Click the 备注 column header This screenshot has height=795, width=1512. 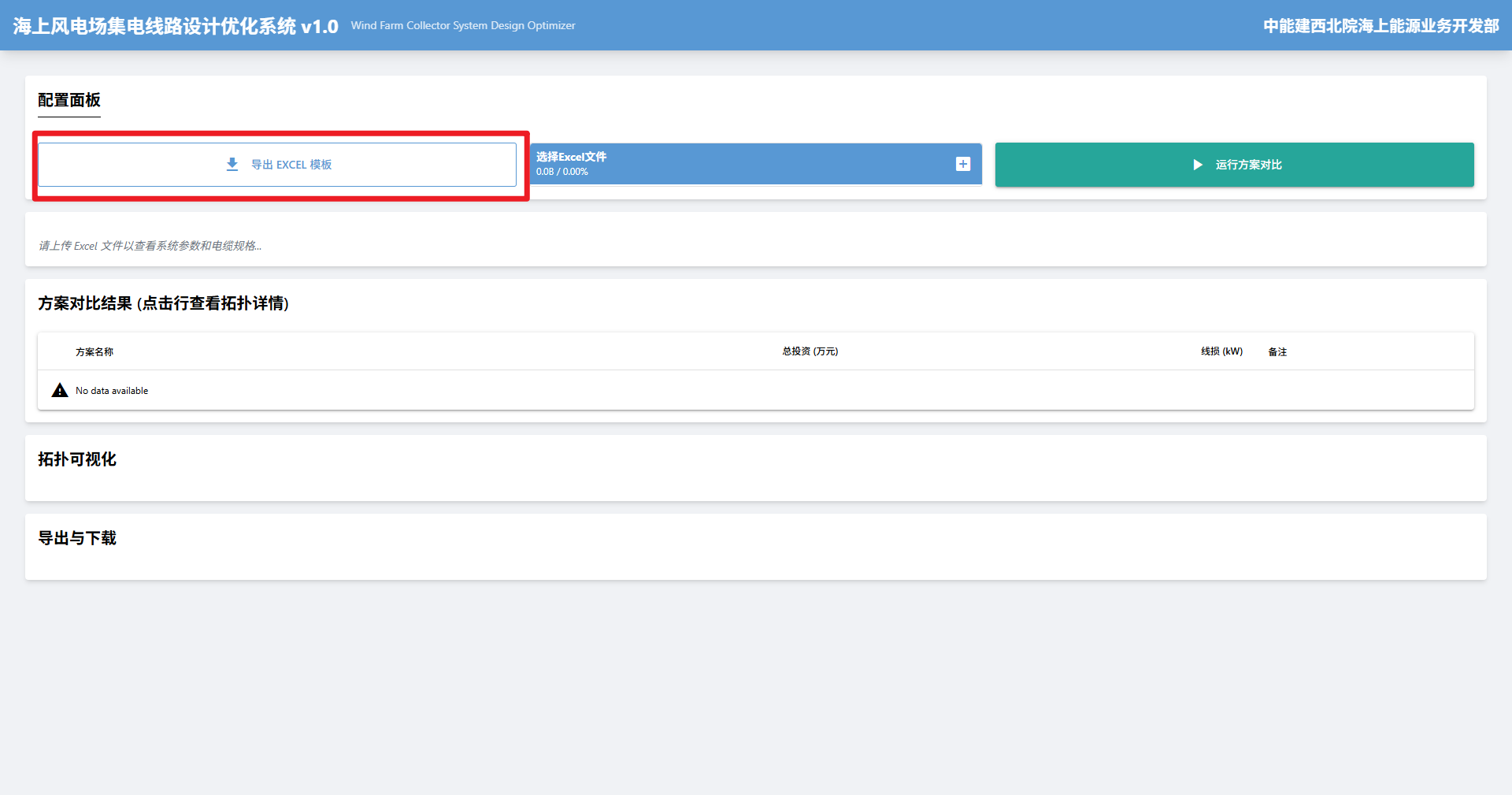tap(1277, 352)
